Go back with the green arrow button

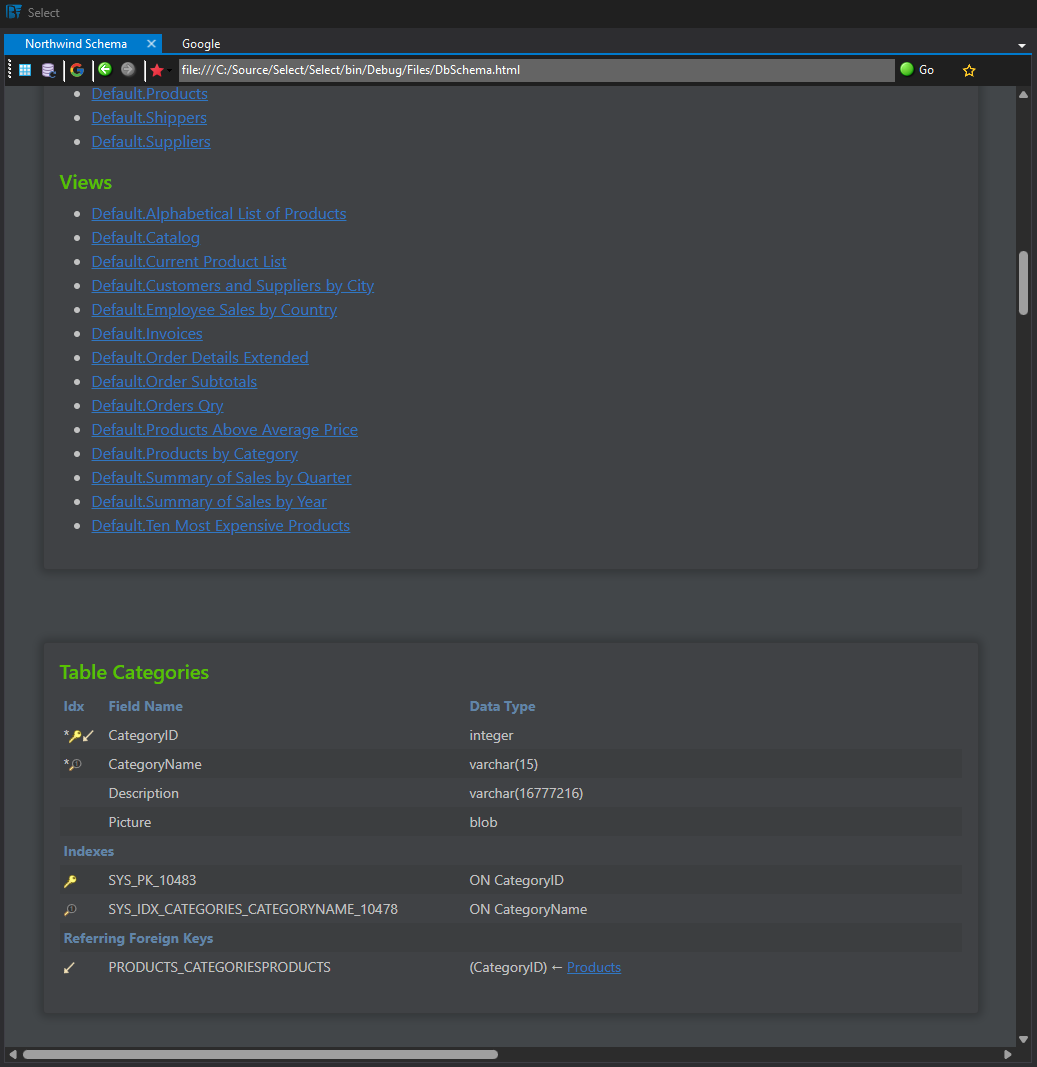coord(105,69)
